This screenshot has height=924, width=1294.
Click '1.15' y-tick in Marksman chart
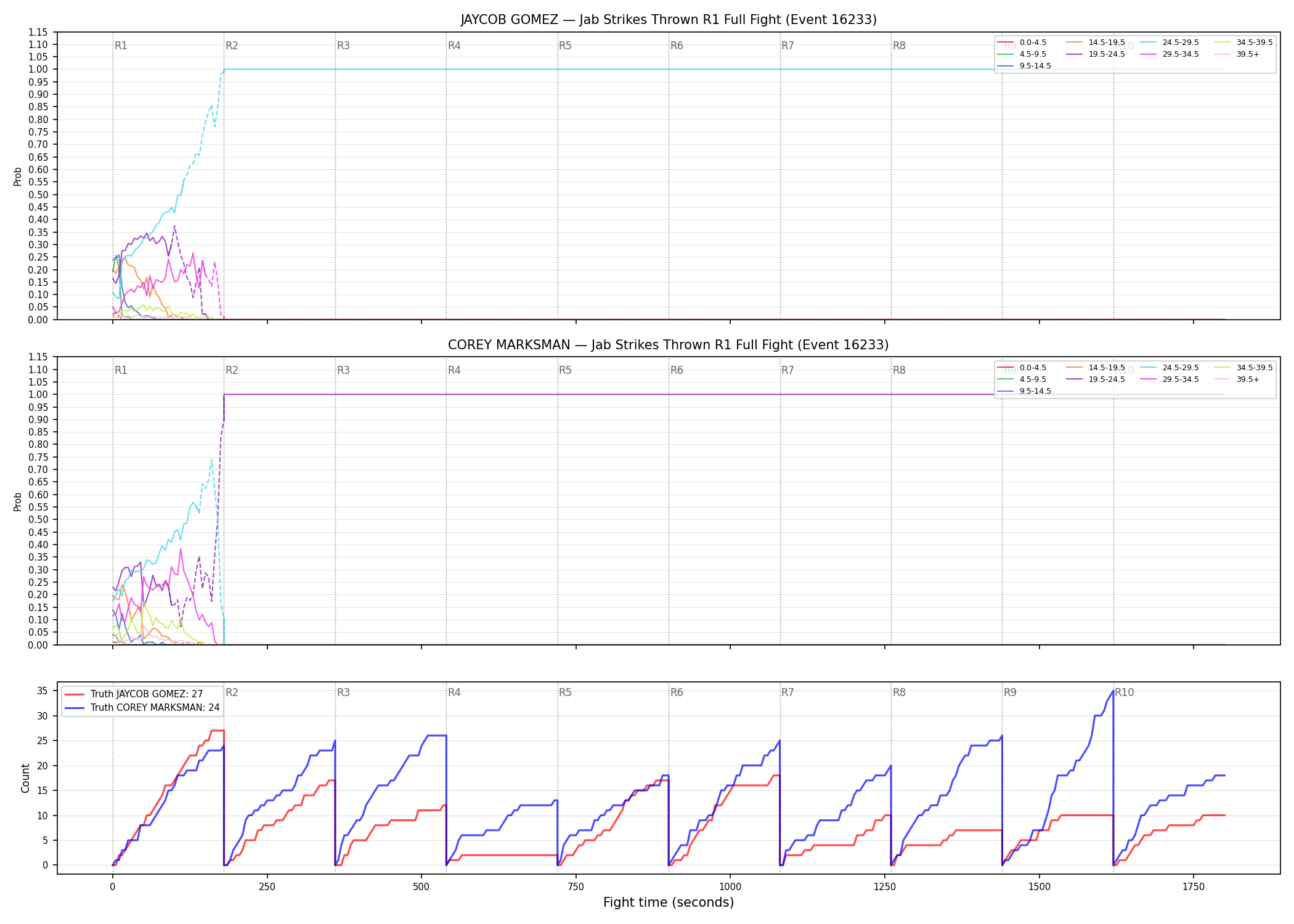(38, 357)
